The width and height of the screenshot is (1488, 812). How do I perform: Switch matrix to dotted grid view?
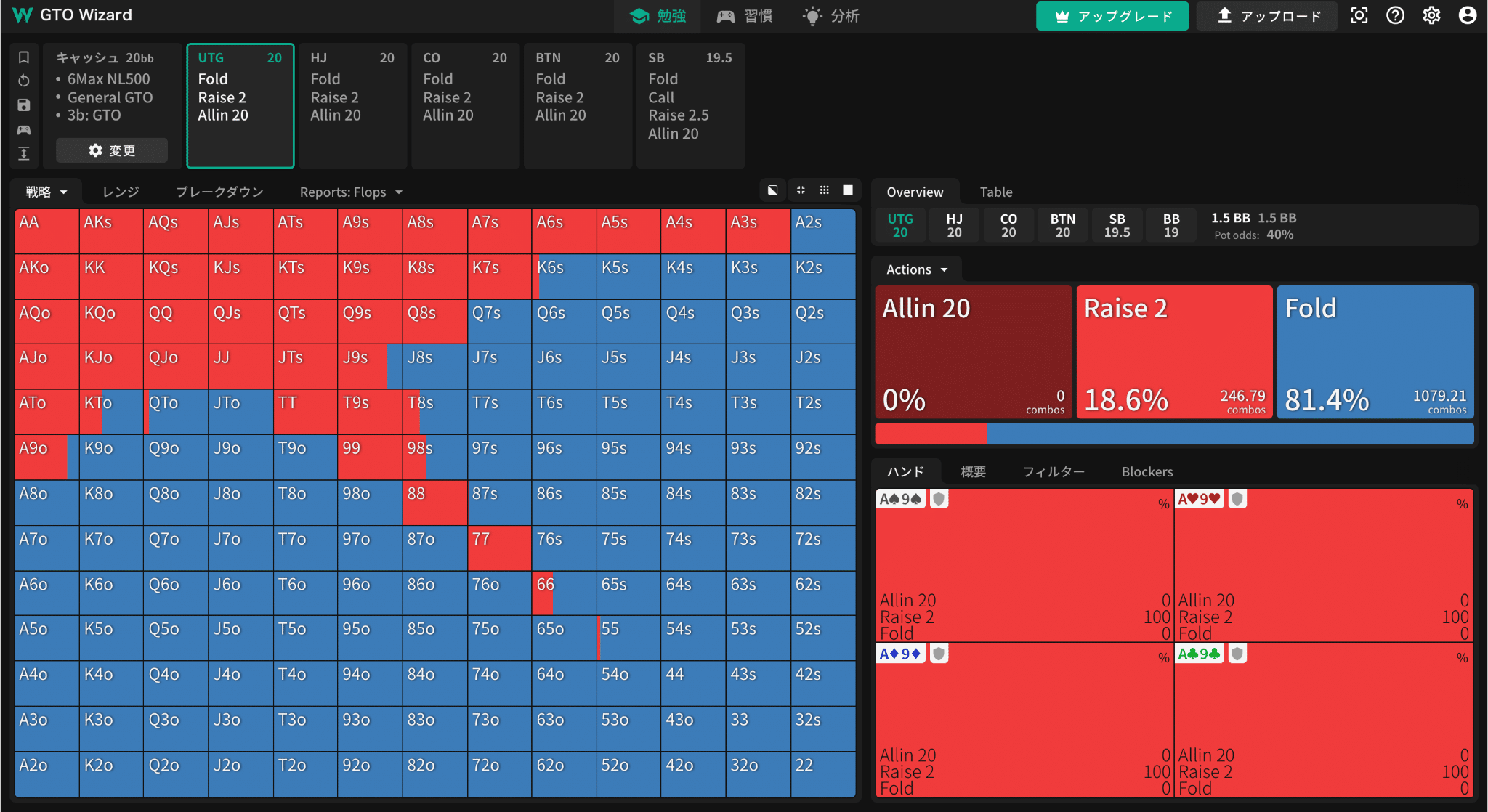click(824, 190)
